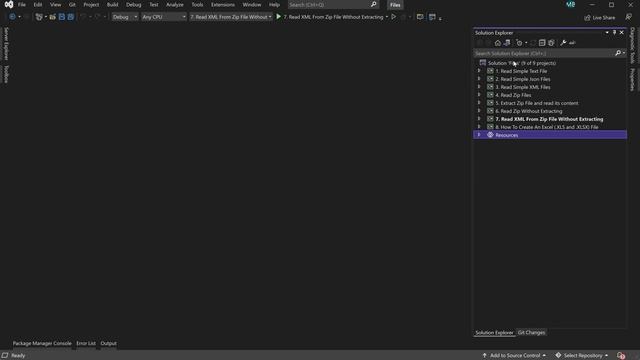640x360 pixels.
Task: Click the Navigate Backward toolbar button
Action: (12, 17)
